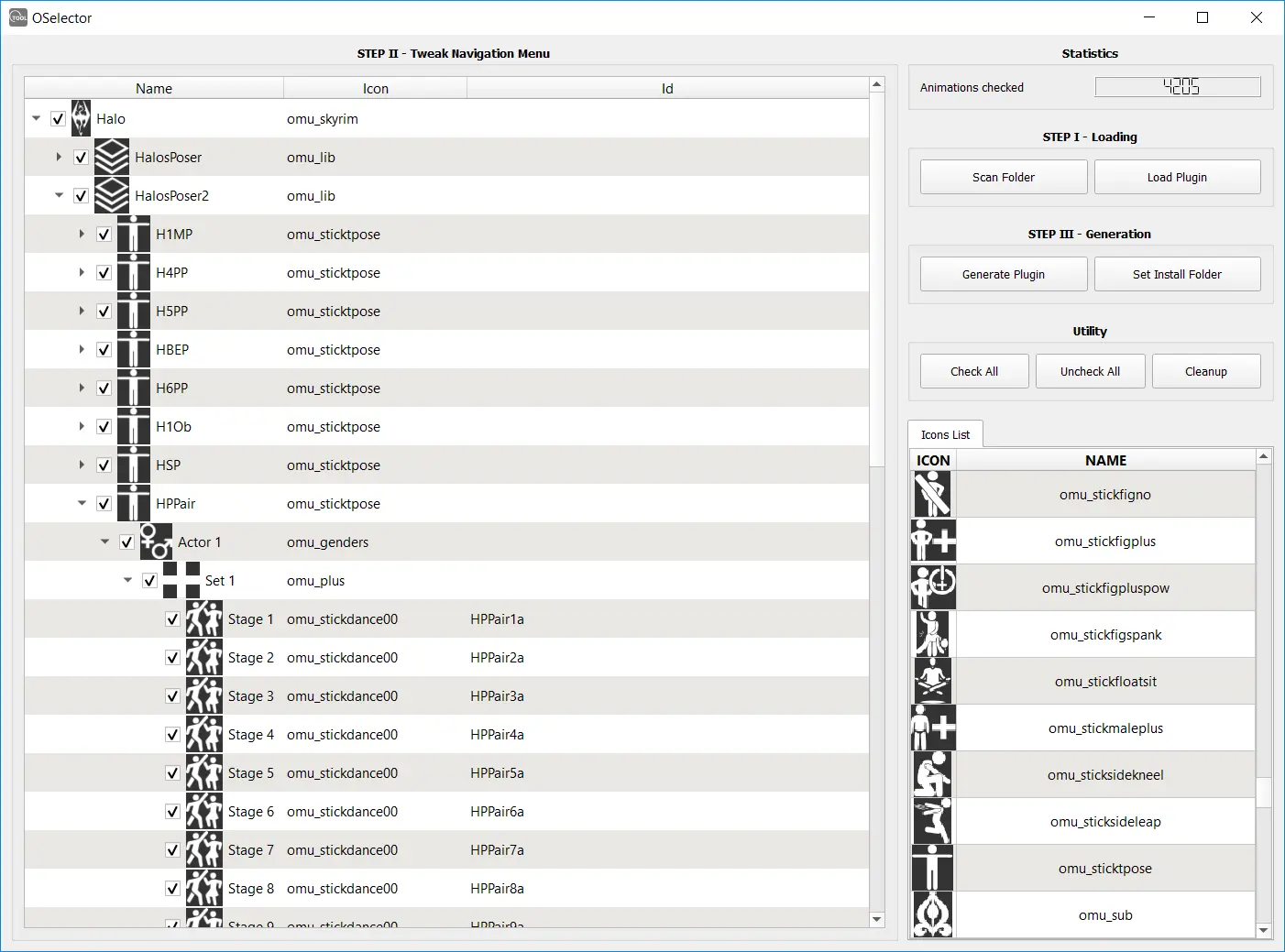Click the Animations checked counter display
1285x952 pixels.
point(1178,87)
